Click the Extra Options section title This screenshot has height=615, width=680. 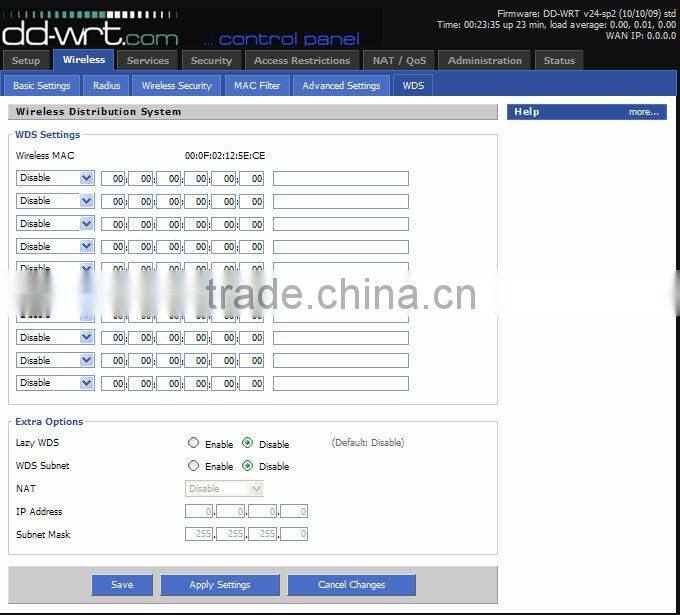click(x=49, y=422)
